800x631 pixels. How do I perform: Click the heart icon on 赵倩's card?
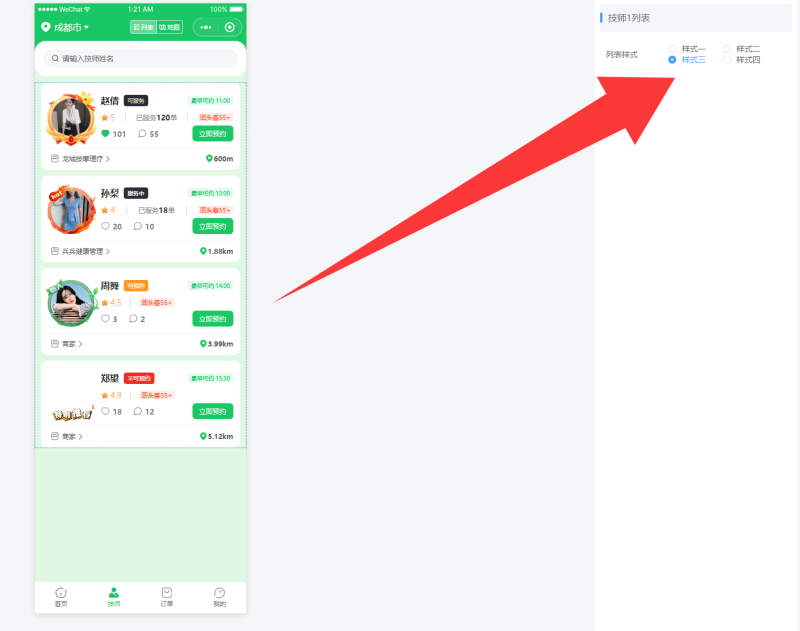105,134
